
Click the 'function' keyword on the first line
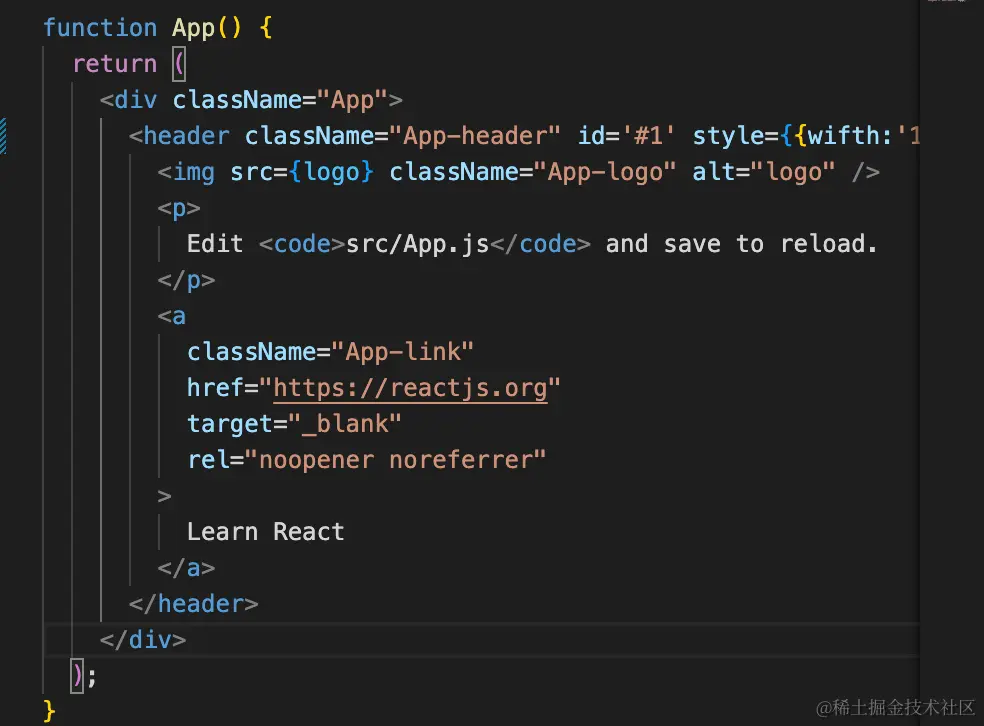click(100, 28)
